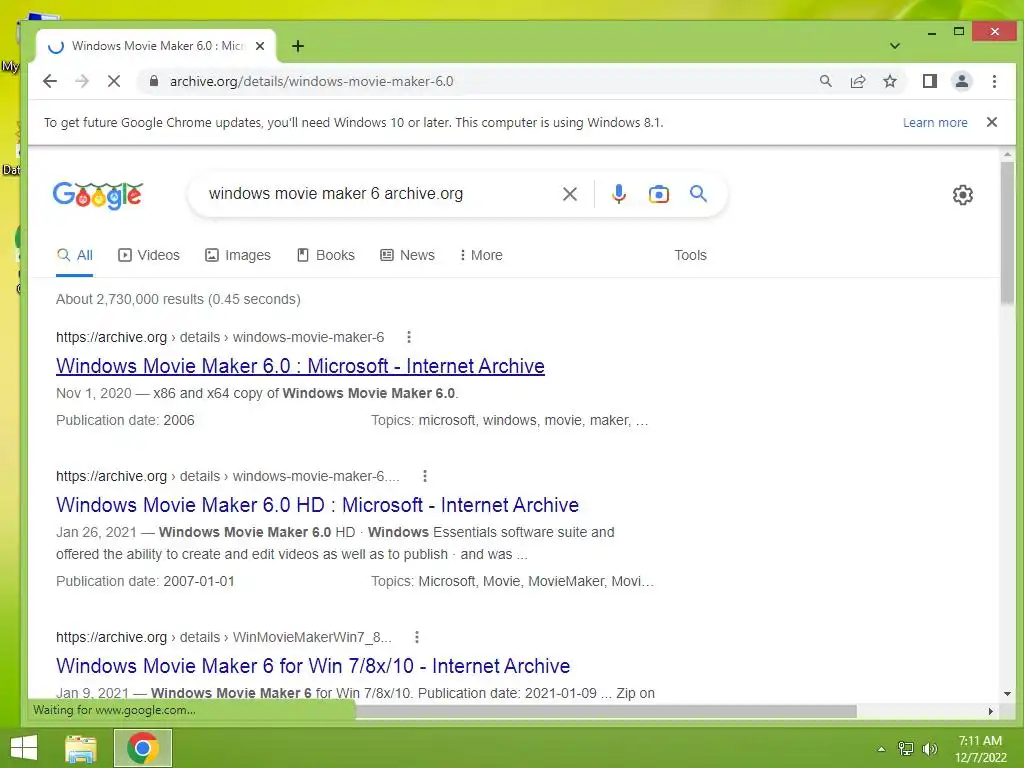
Task: Click the scrollbar down arrow
Action: (1007, 694)
